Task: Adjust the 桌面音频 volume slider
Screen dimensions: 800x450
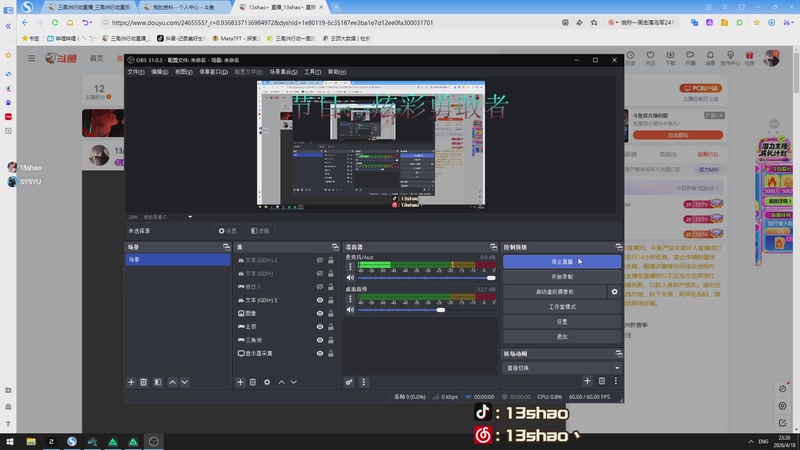Action: [x=427, y=310]
